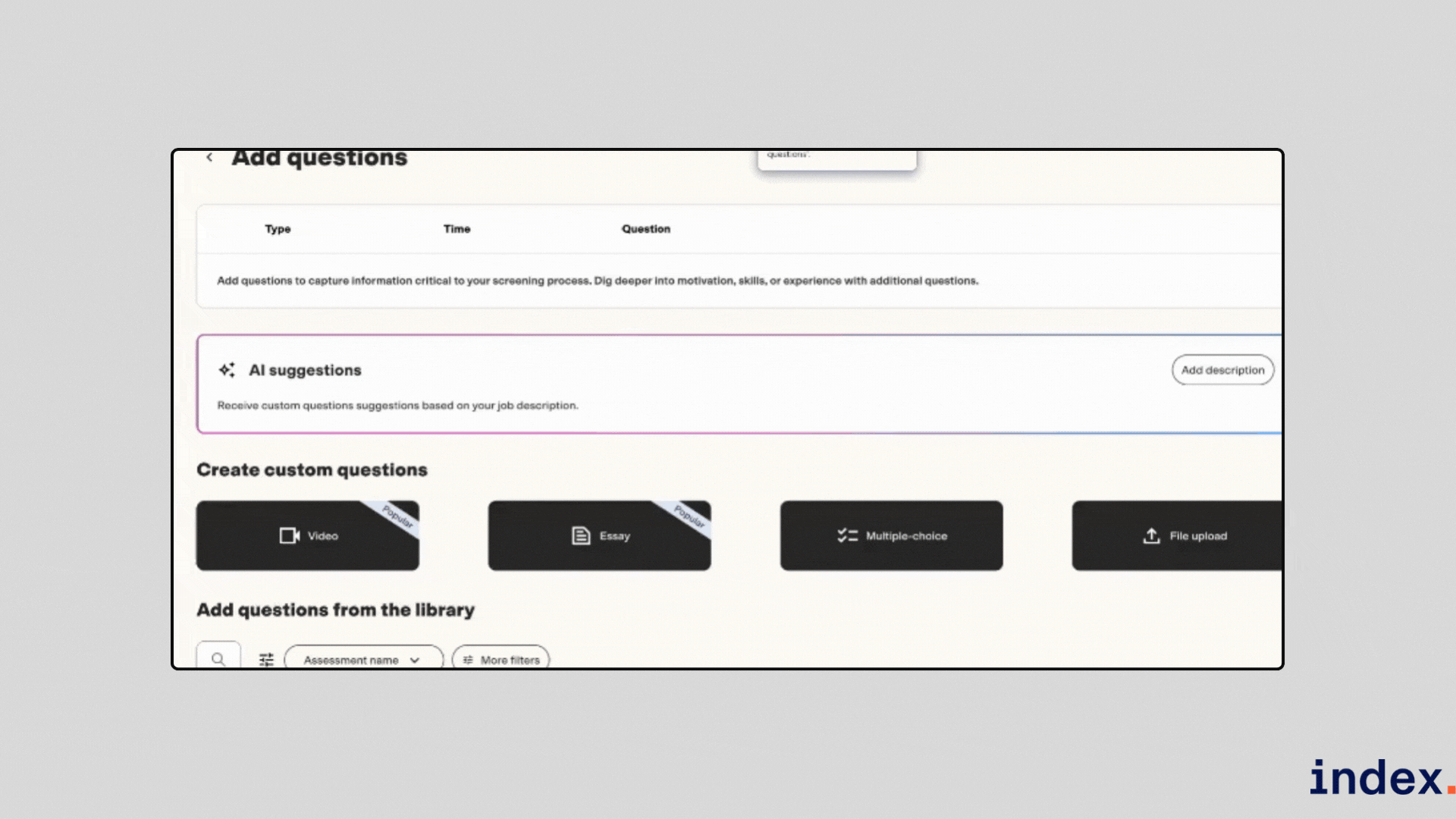This screenshot has height=819, width=1456.
Task: Click the Time column header
Action: (457, 229)
